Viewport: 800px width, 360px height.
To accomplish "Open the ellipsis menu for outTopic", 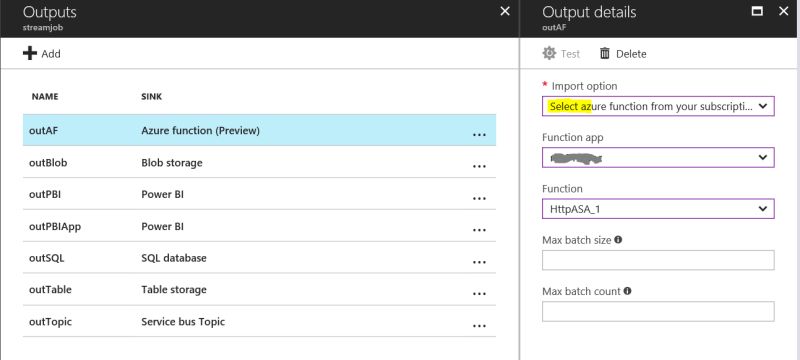I will pyautogui.click(x=479, y=326).
